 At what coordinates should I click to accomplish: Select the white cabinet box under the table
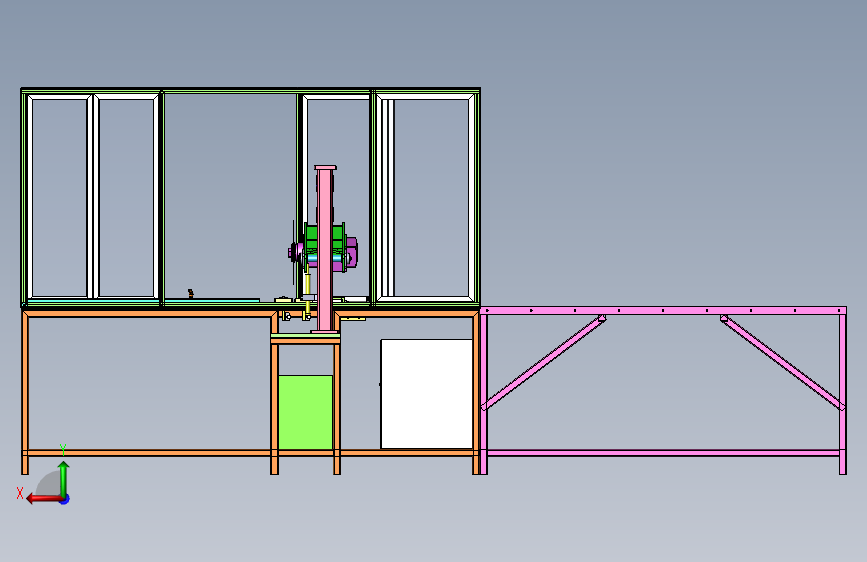tap(426, 394)
